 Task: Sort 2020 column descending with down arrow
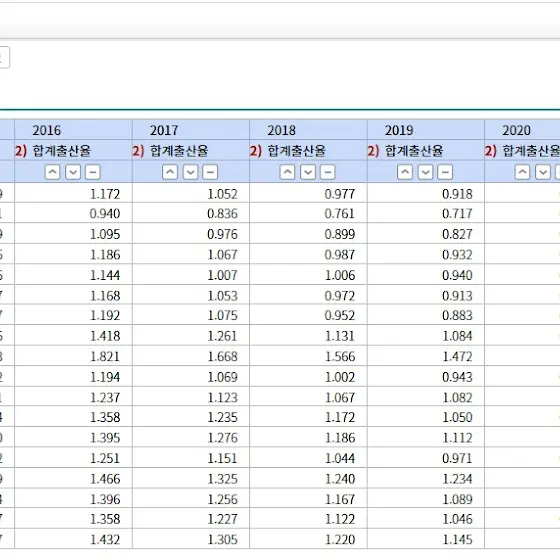(543, 172)
